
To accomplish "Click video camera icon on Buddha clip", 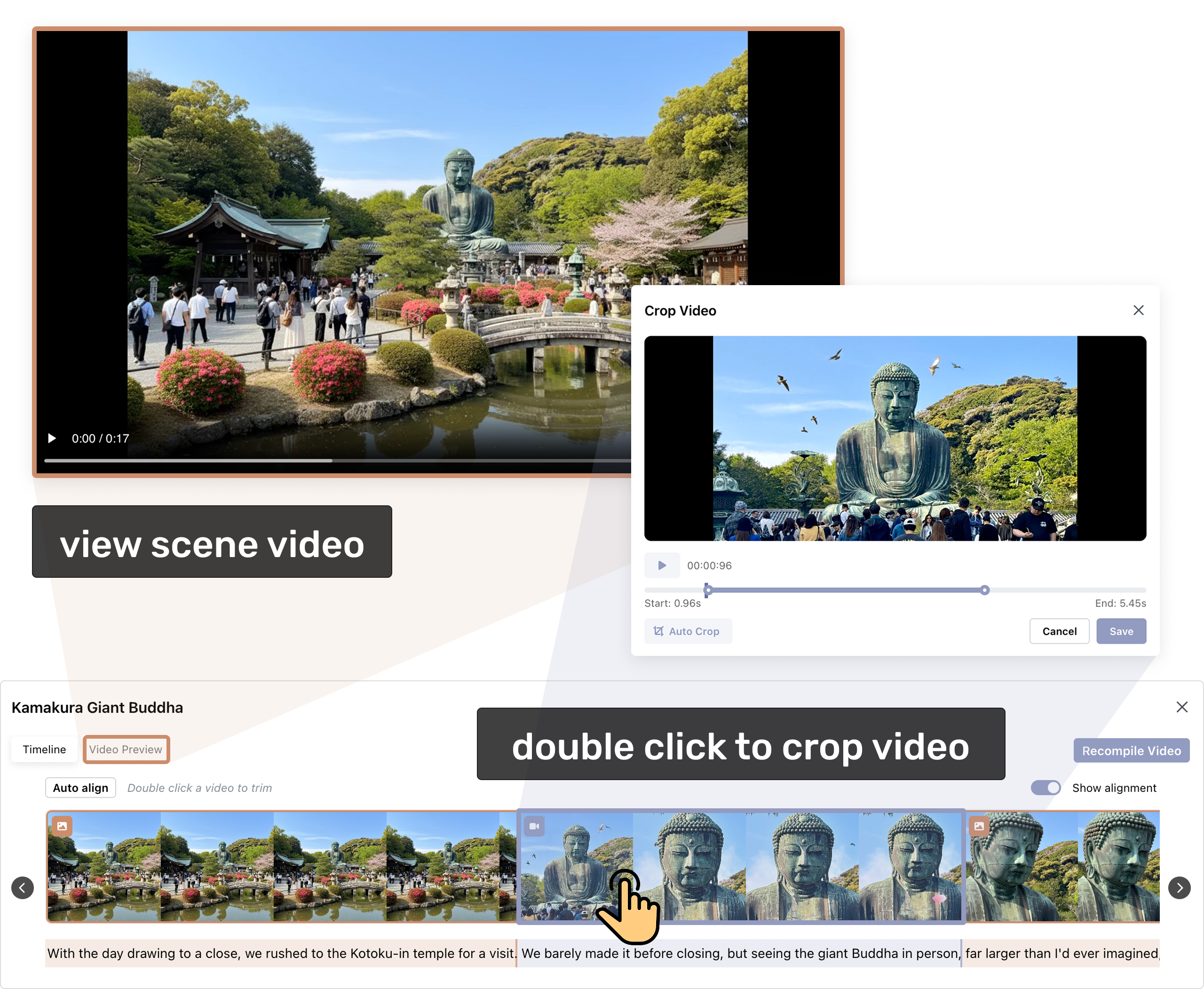I will pos(534,826).
